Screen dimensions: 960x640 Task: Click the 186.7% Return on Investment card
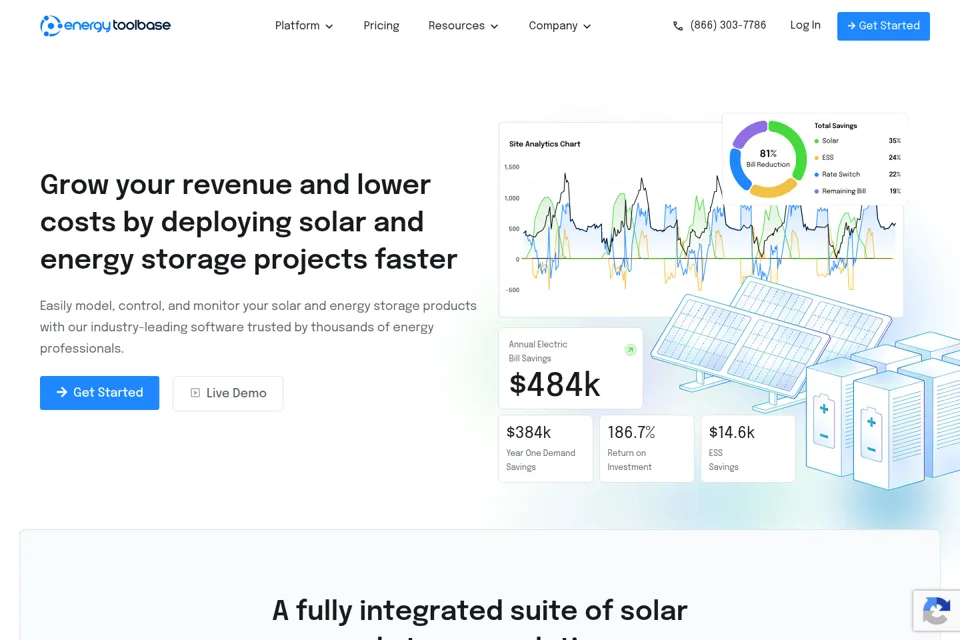[x=647, y=448]
